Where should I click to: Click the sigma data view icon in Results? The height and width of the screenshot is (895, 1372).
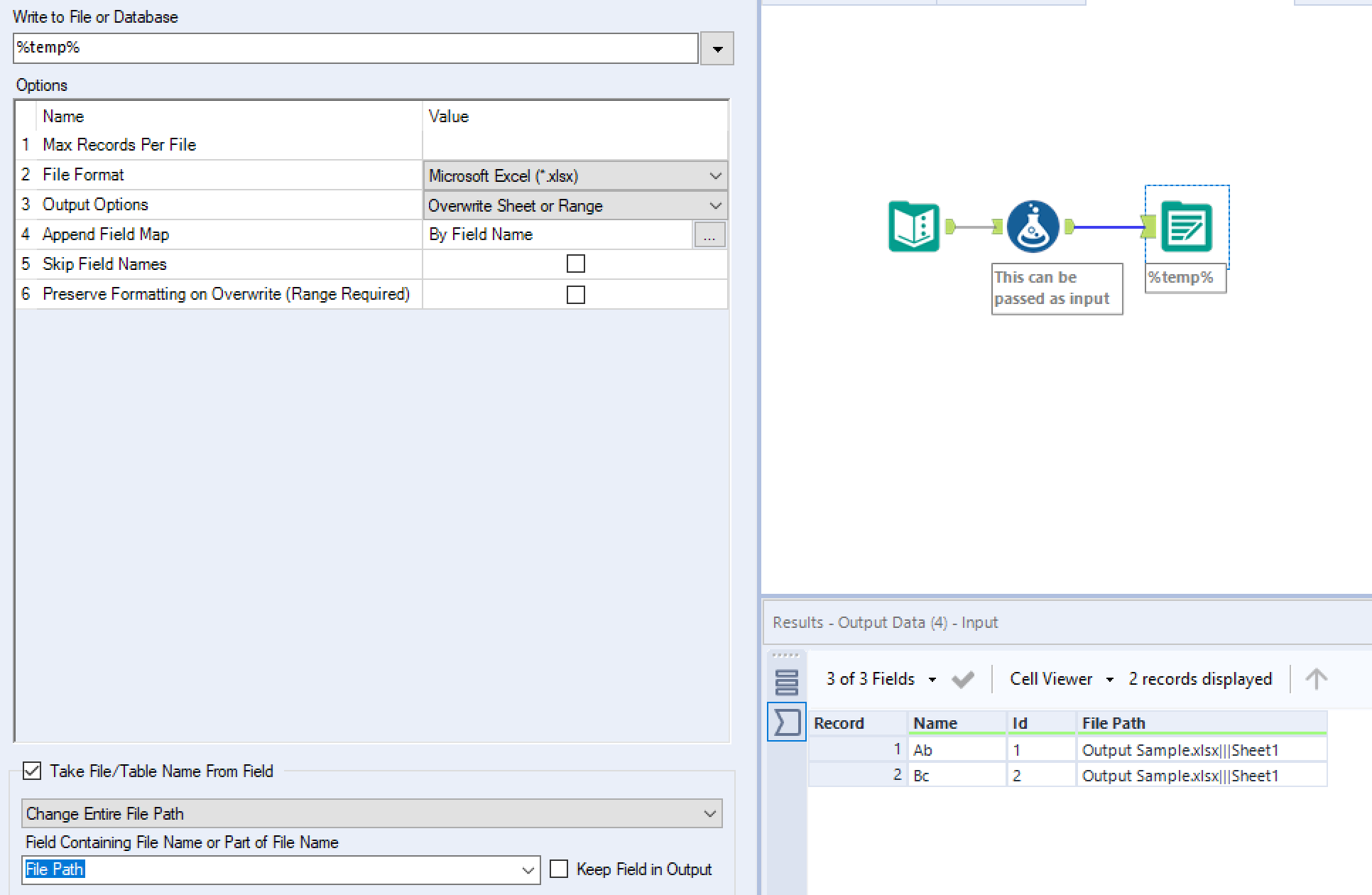pyautogui.click(x=786, y=722)
